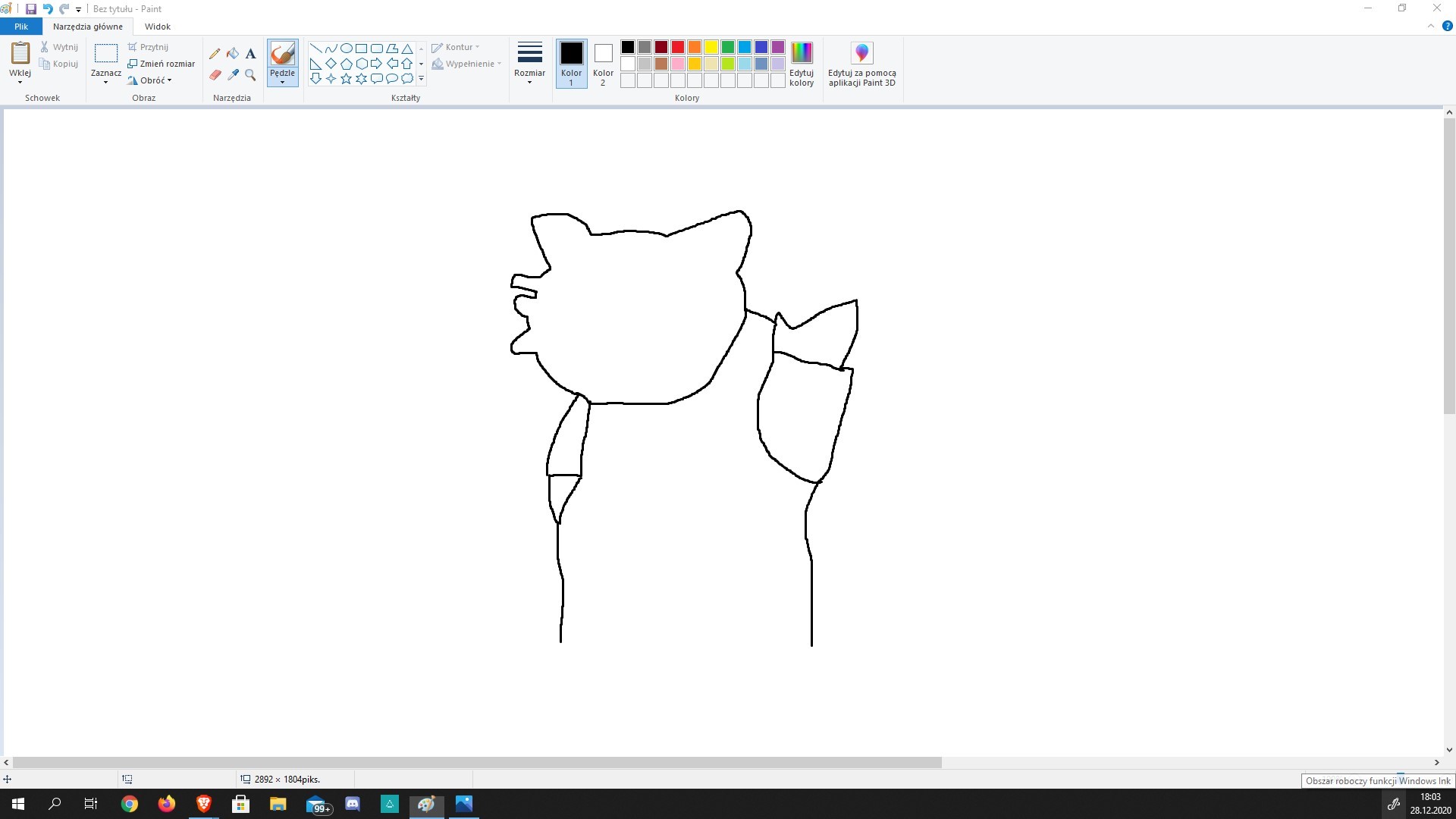Pick the yellow color swatch
Screen dimensions: 1456x819
[711, 47]
